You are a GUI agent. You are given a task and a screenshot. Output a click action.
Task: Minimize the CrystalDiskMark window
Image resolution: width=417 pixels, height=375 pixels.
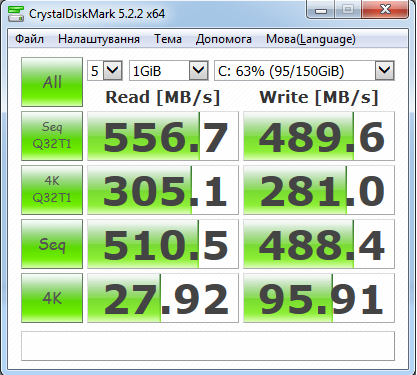321,10
